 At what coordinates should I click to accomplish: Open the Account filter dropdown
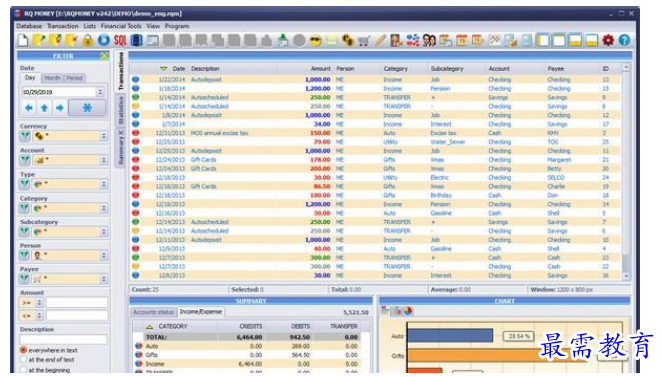pos(103,160)
